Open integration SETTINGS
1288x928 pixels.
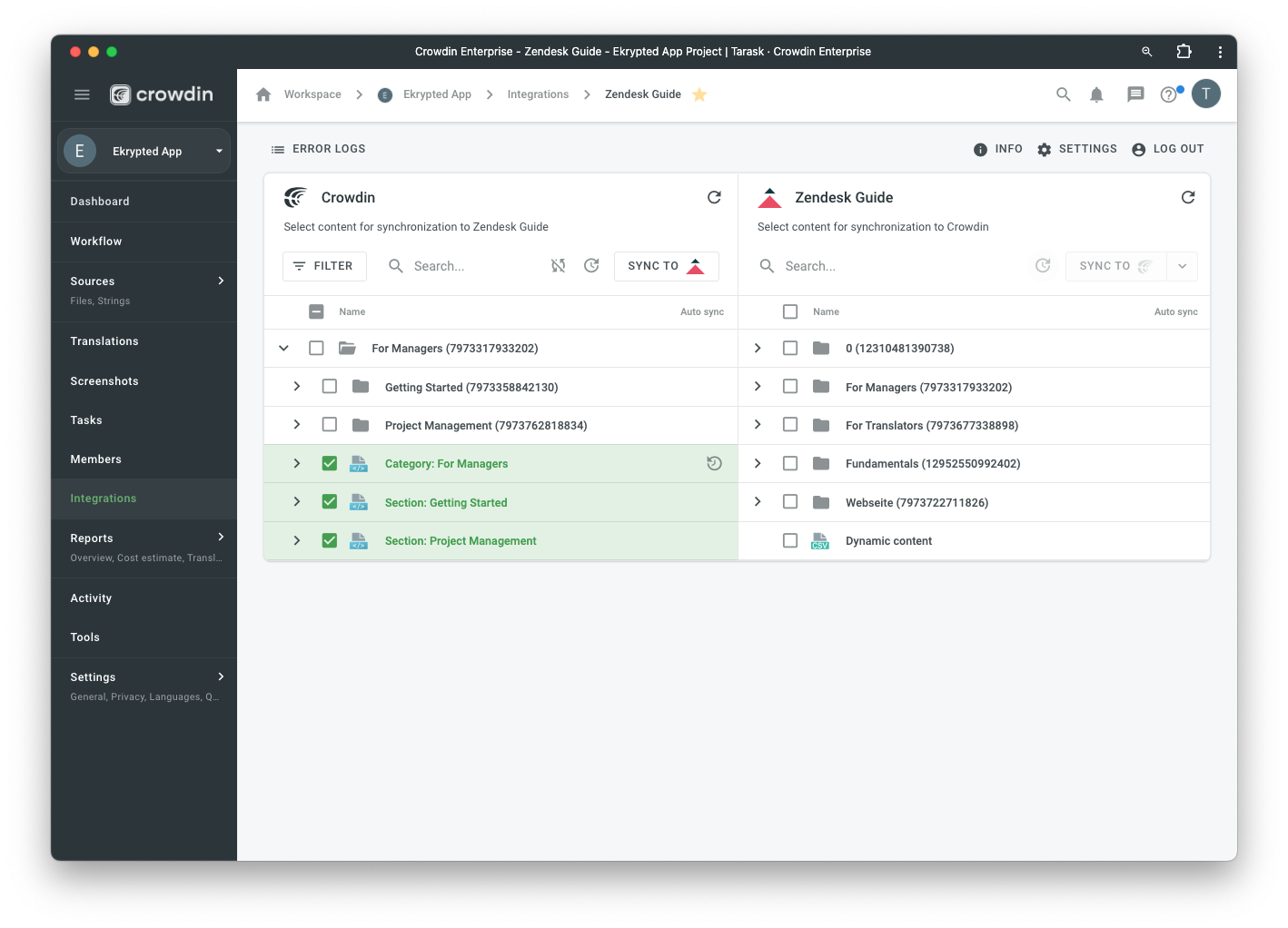pos(1077,149)
